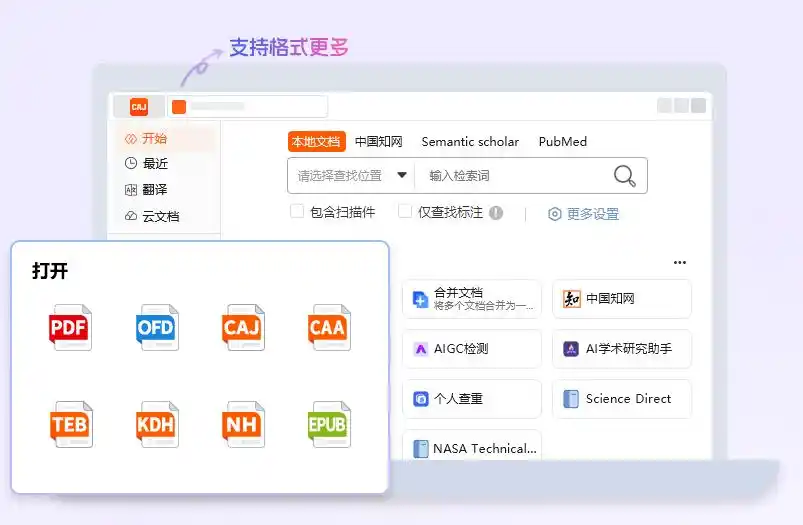Click the 个人查重 card icon

[x=420, y=398]
